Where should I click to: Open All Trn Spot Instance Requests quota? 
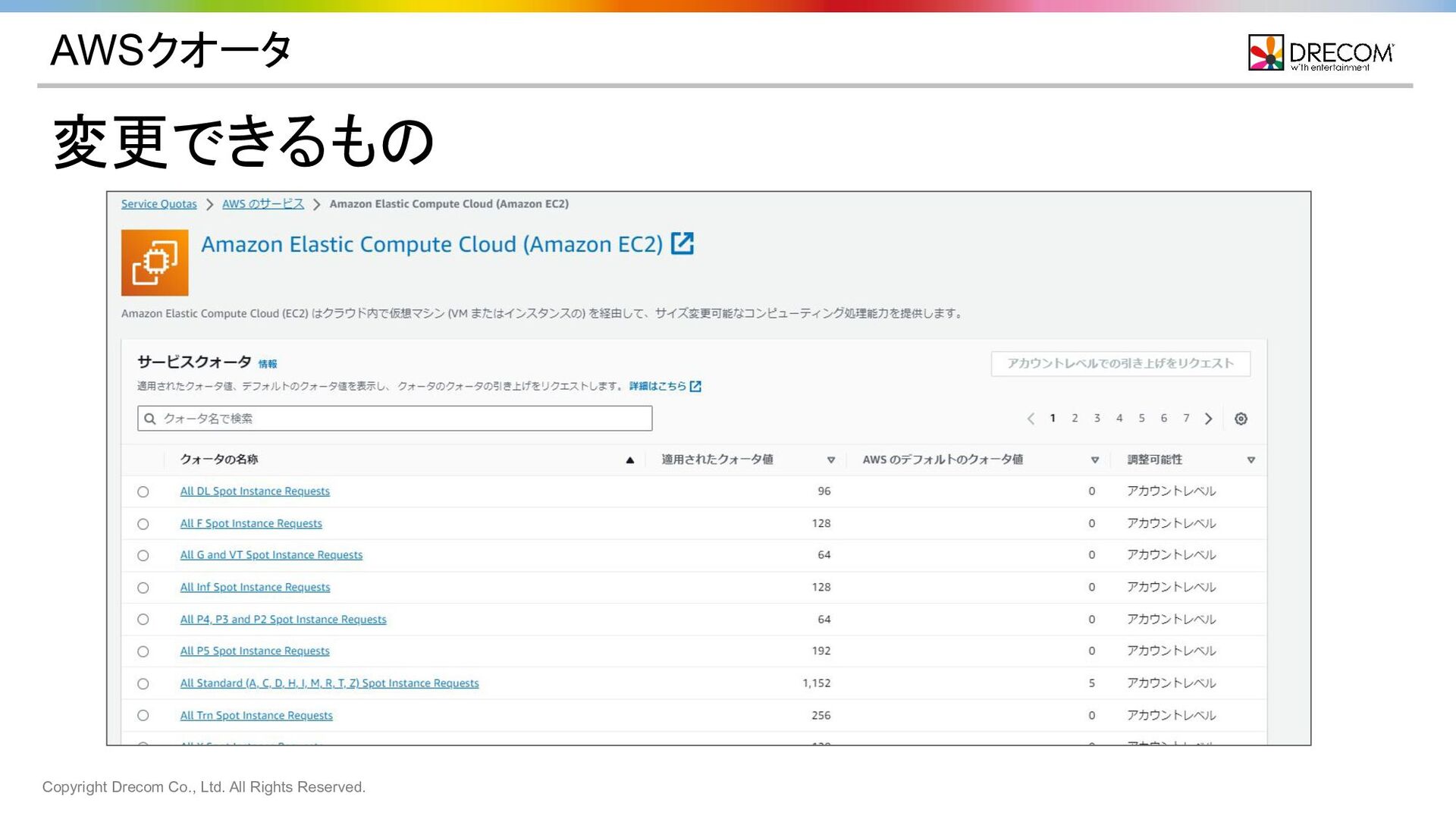(256, 715)
